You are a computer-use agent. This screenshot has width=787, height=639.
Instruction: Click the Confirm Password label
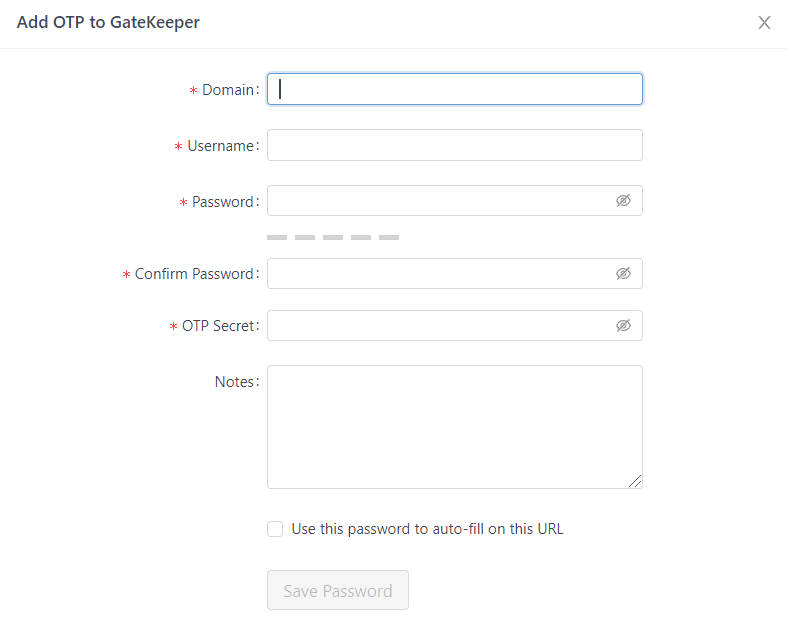point(195,274)
